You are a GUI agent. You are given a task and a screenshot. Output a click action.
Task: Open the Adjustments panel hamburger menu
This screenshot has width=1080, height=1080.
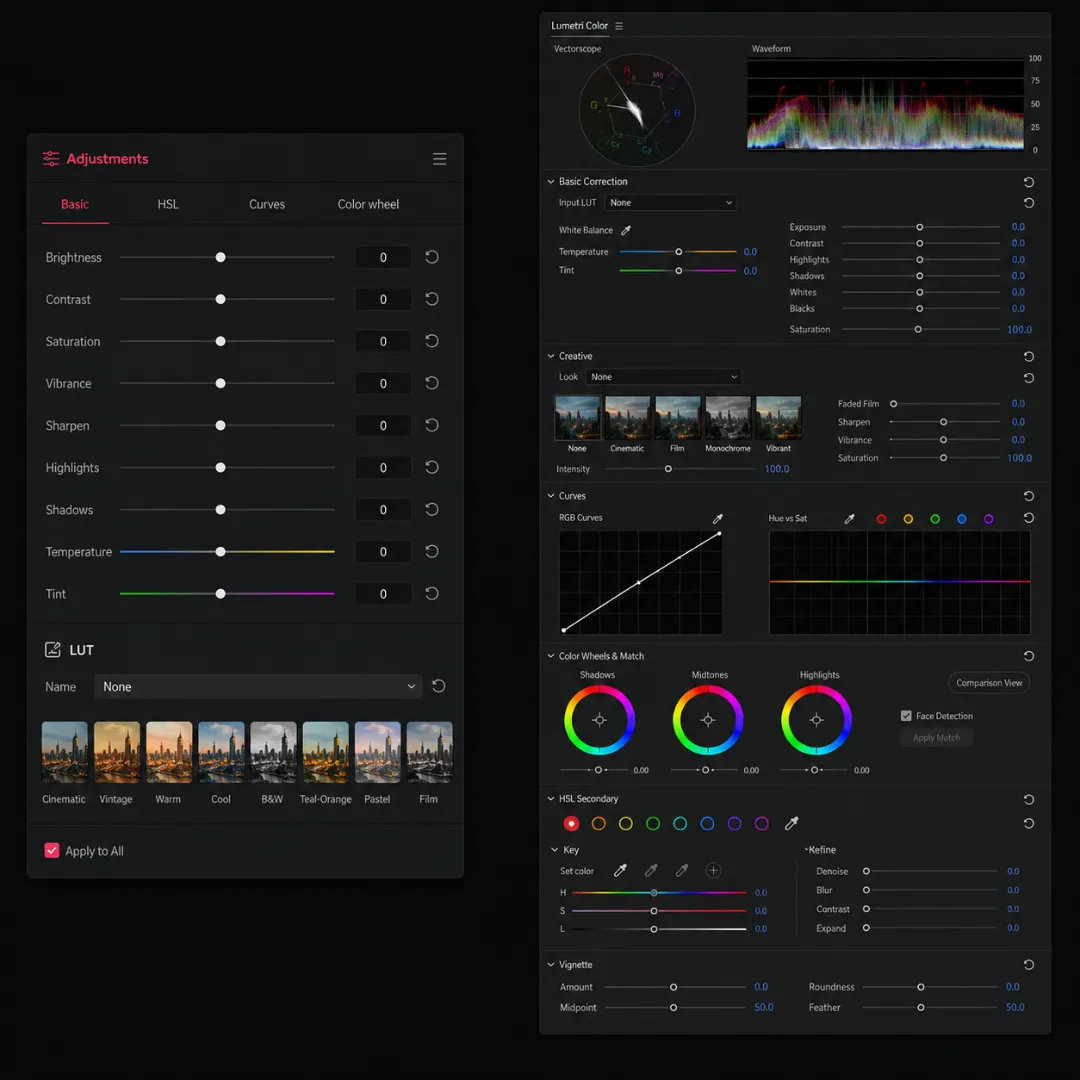(x=439, y=159)
